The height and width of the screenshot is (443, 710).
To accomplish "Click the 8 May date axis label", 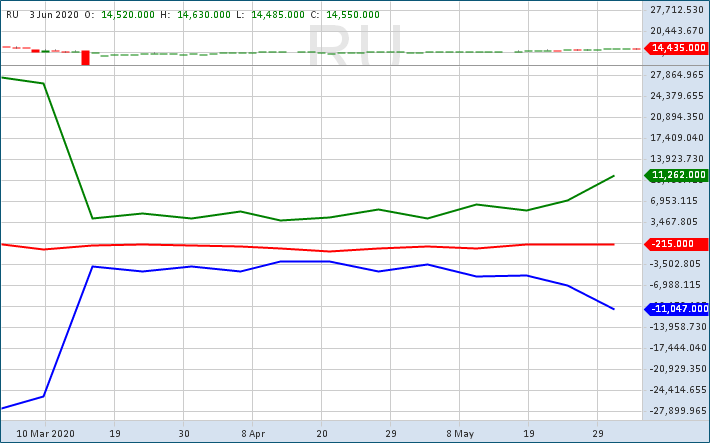I will point(460,433).
